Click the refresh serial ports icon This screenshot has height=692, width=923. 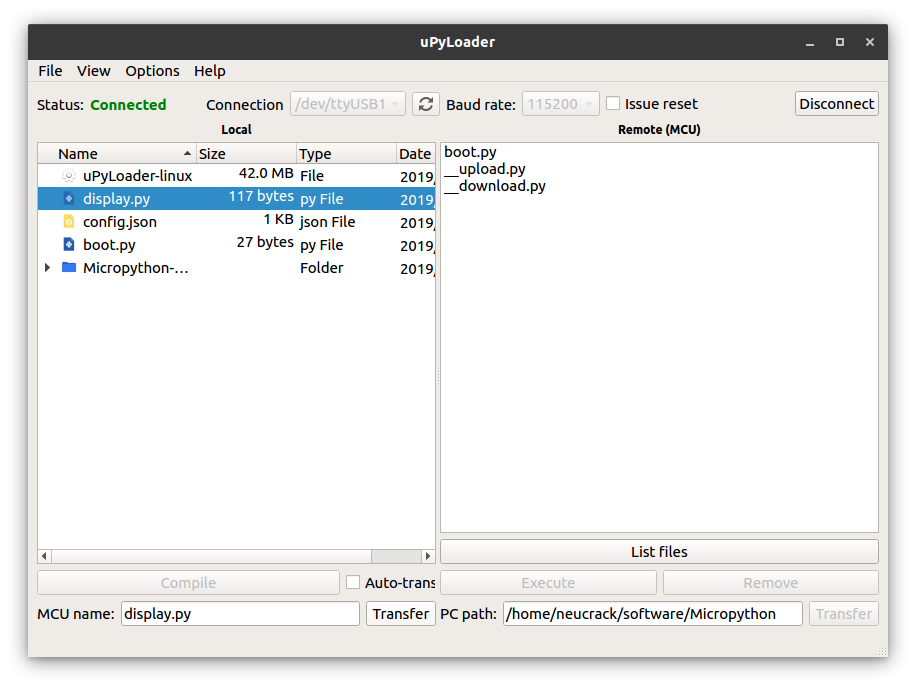(x=426, y=103)
